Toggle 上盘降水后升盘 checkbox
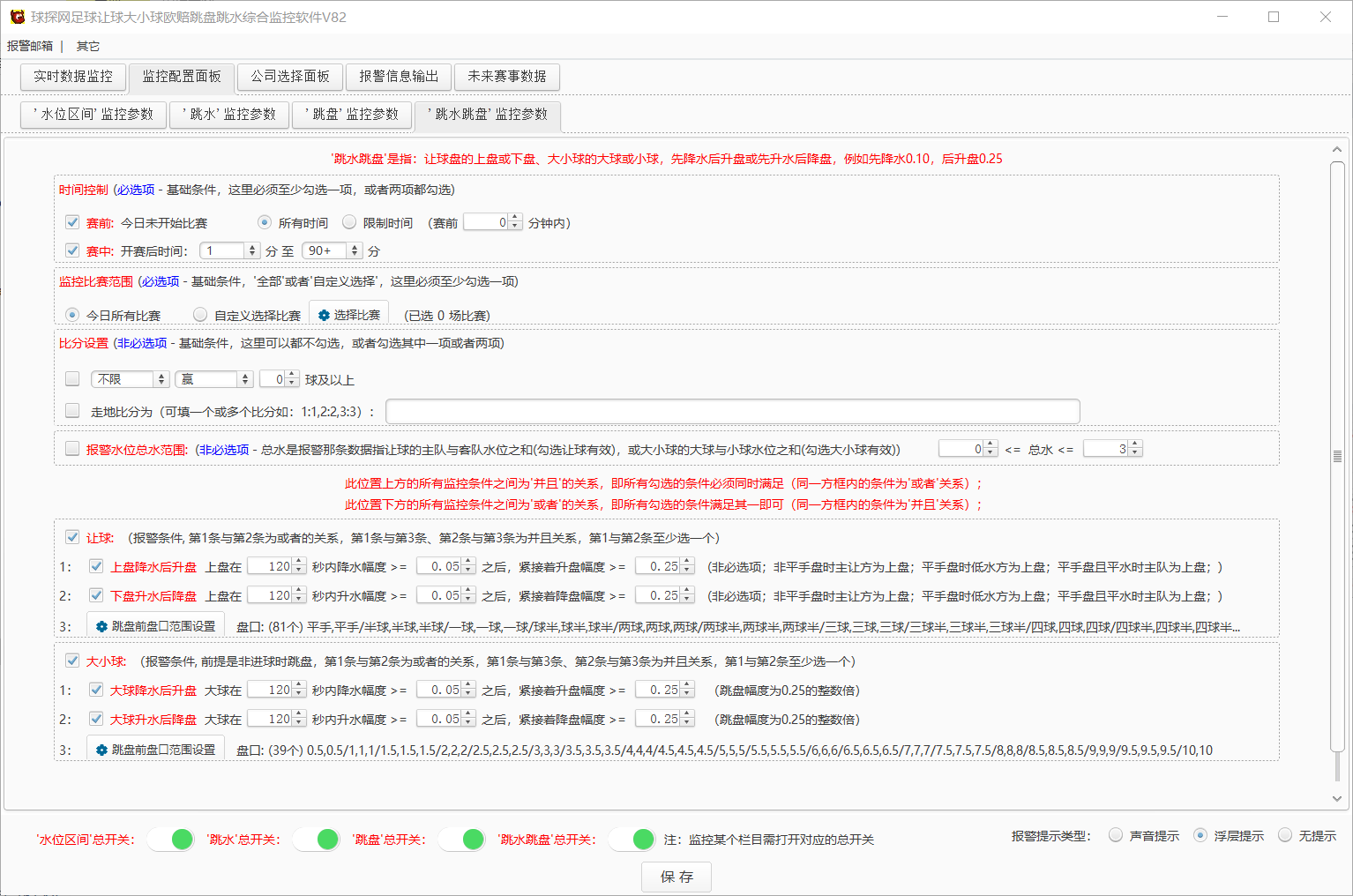1353x896 pixels. (96, 566)
